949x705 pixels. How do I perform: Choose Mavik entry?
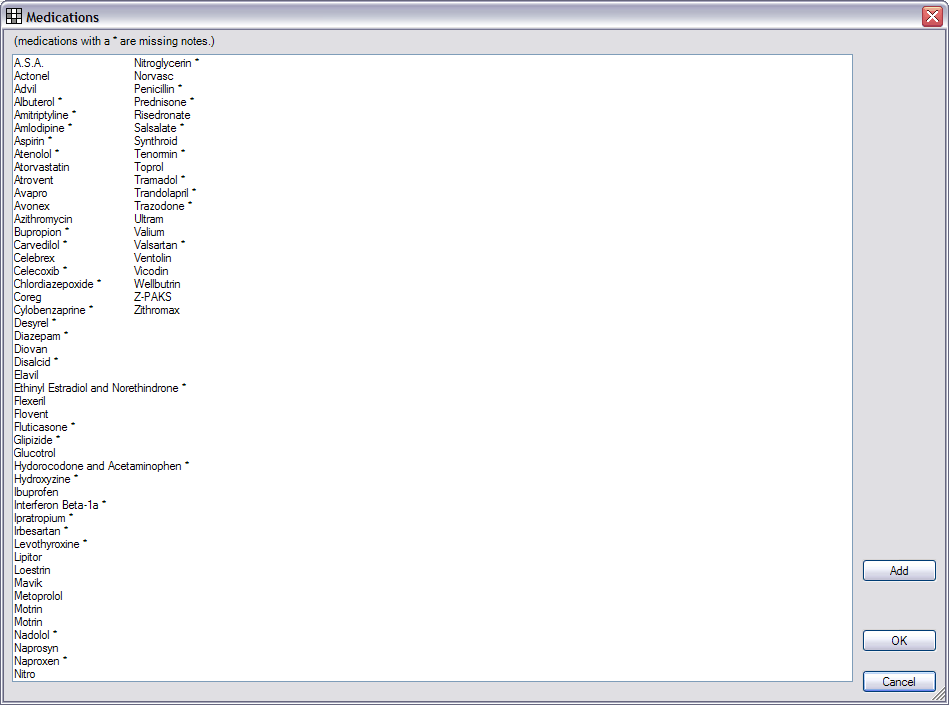[28, 583]
